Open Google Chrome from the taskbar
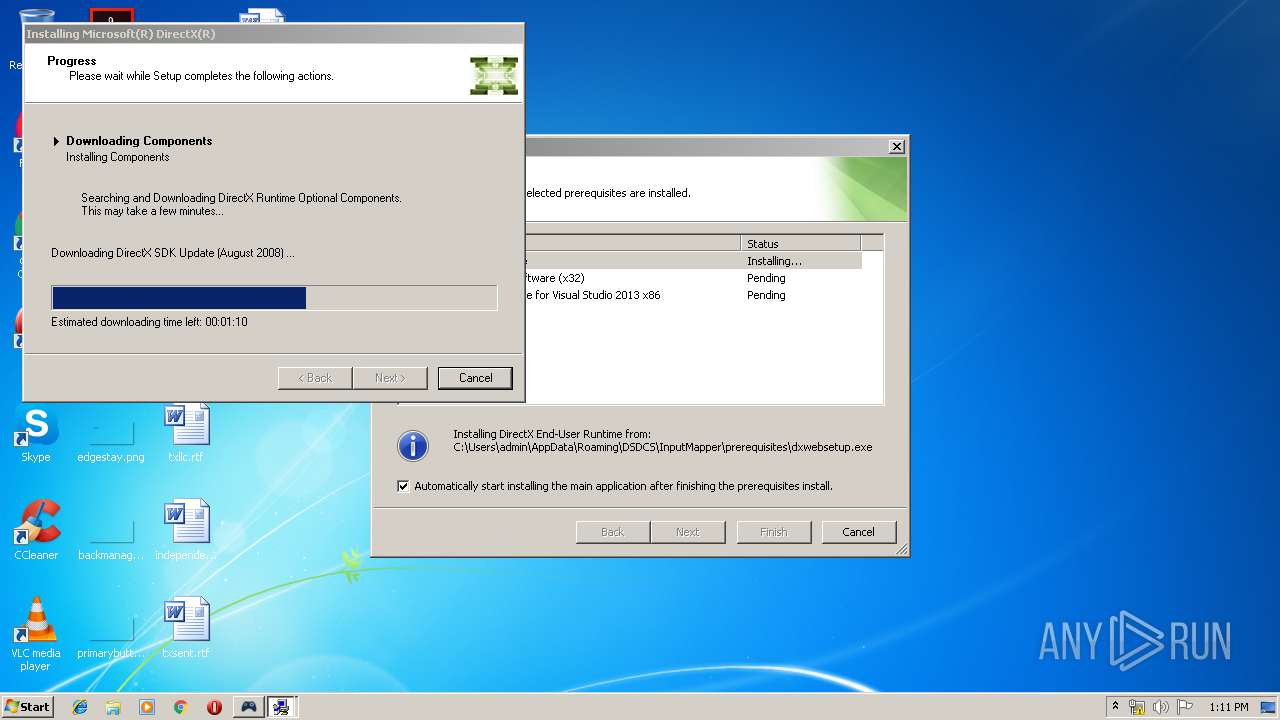Viewport: 1280px width, 720px height. (x=180, y=707)
